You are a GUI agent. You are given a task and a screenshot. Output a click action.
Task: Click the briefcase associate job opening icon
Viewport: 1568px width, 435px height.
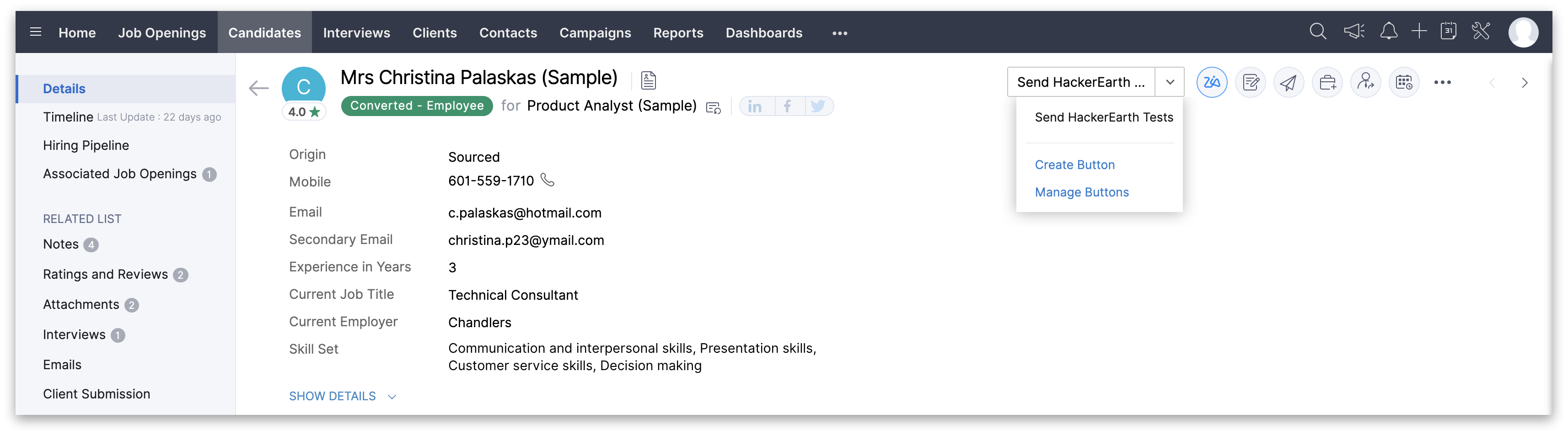pos(1327,82)
